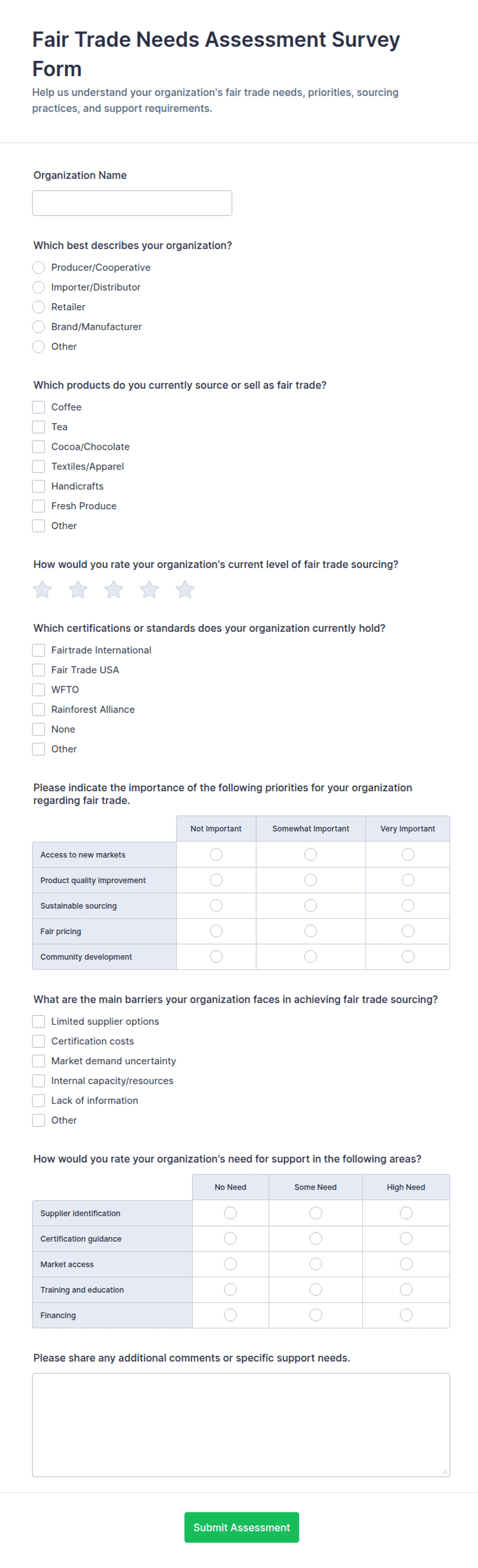Set Supplier identification to High Need
Viewport: 478px width, 1568px height.
click(406, 1213)
